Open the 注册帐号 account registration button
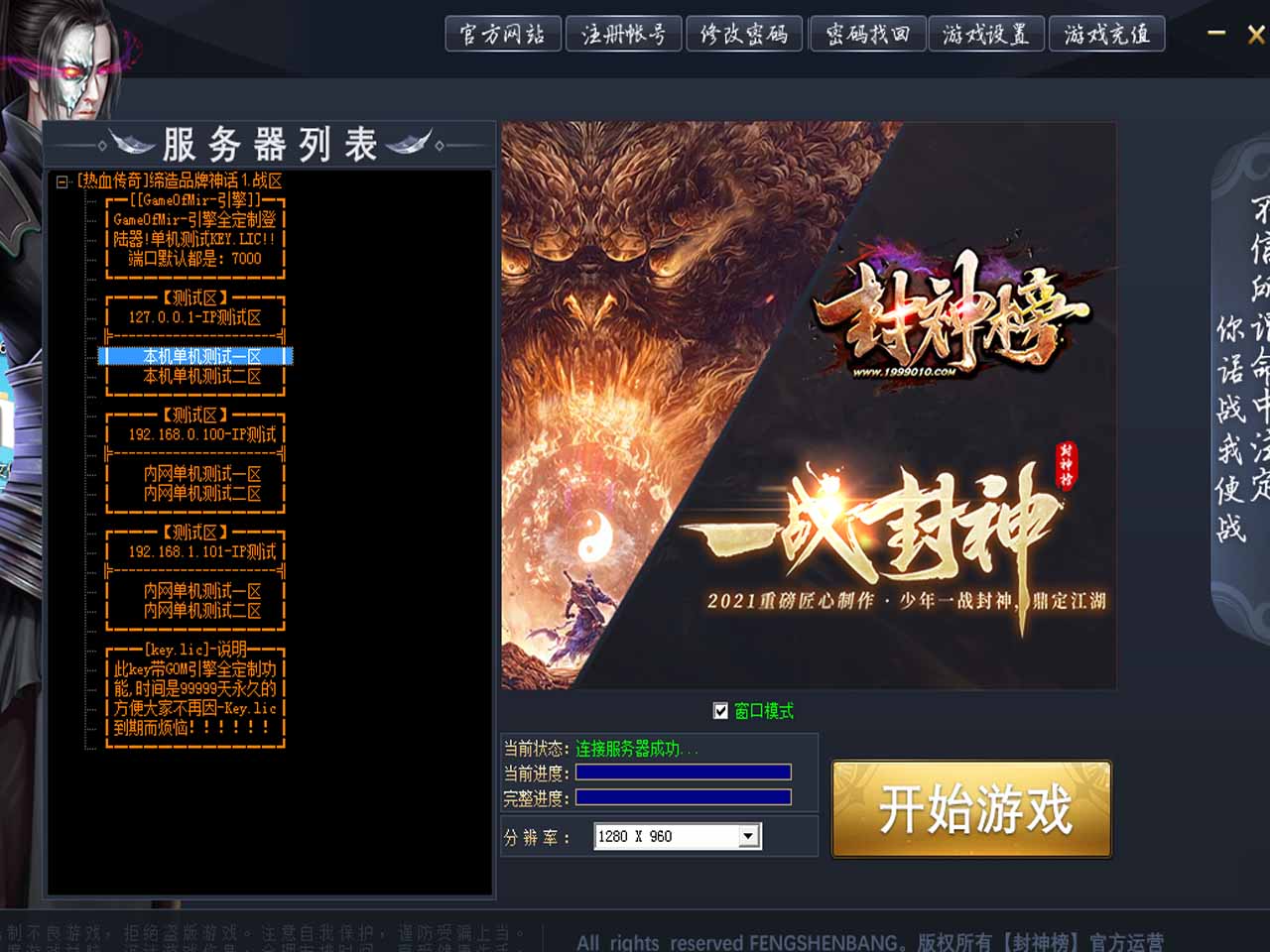 624,35
